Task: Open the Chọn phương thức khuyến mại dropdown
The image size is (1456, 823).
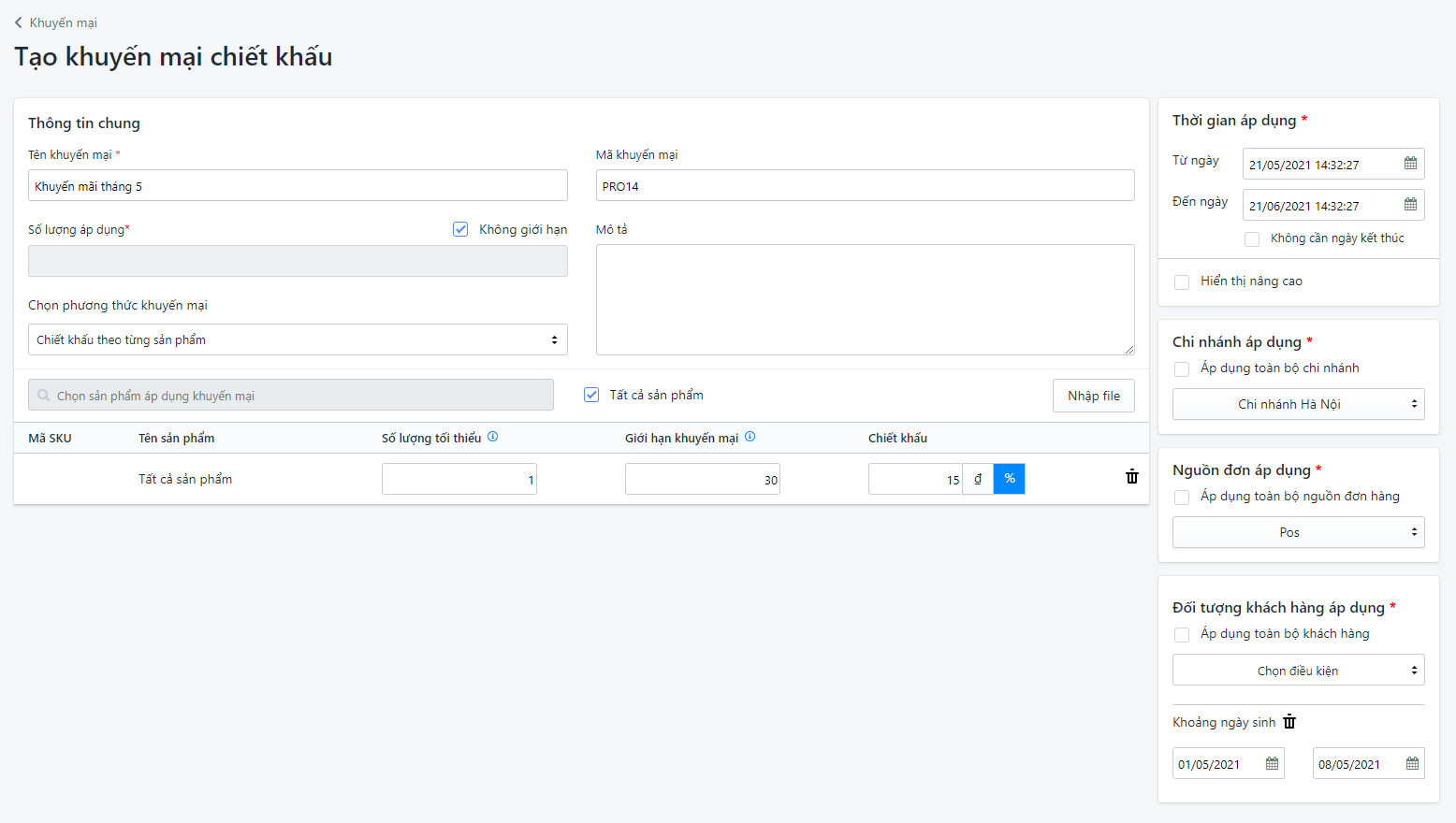Action: click(x=298, y=339)
